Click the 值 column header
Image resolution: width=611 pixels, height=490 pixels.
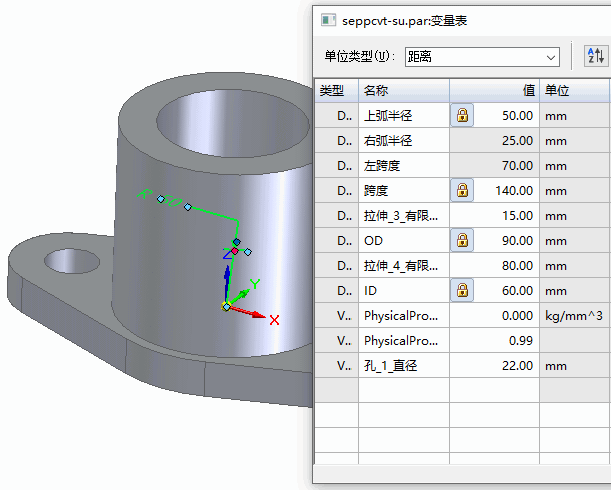tap(494, 90)
